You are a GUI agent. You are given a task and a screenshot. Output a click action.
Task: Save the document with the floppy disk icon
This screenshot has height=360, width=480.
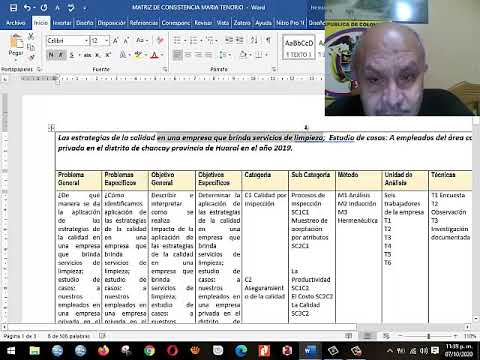tap(13, 7)
